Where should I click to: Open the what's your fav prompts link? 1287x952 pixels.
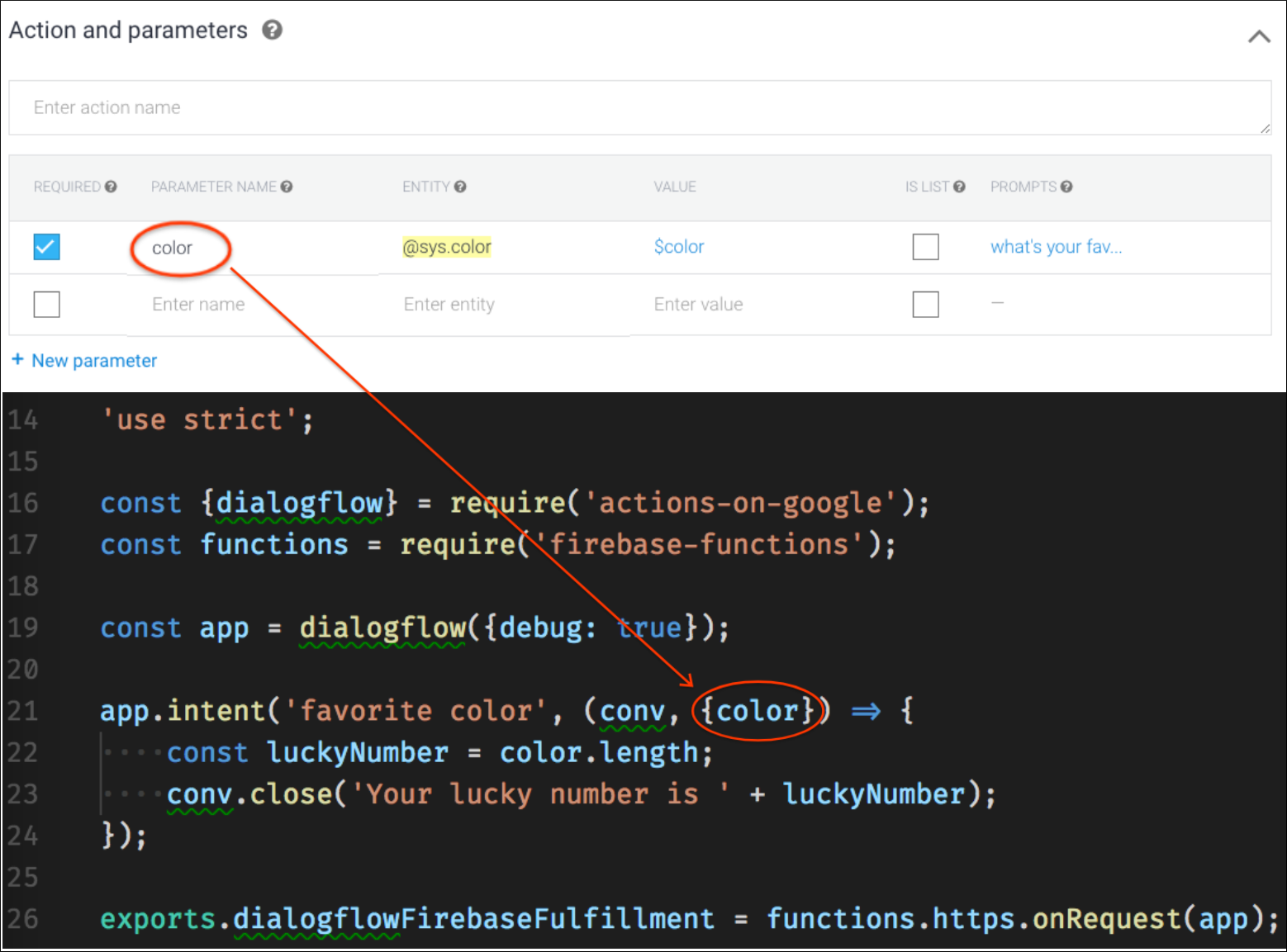pyautogui.click(x=1057, y=246)
